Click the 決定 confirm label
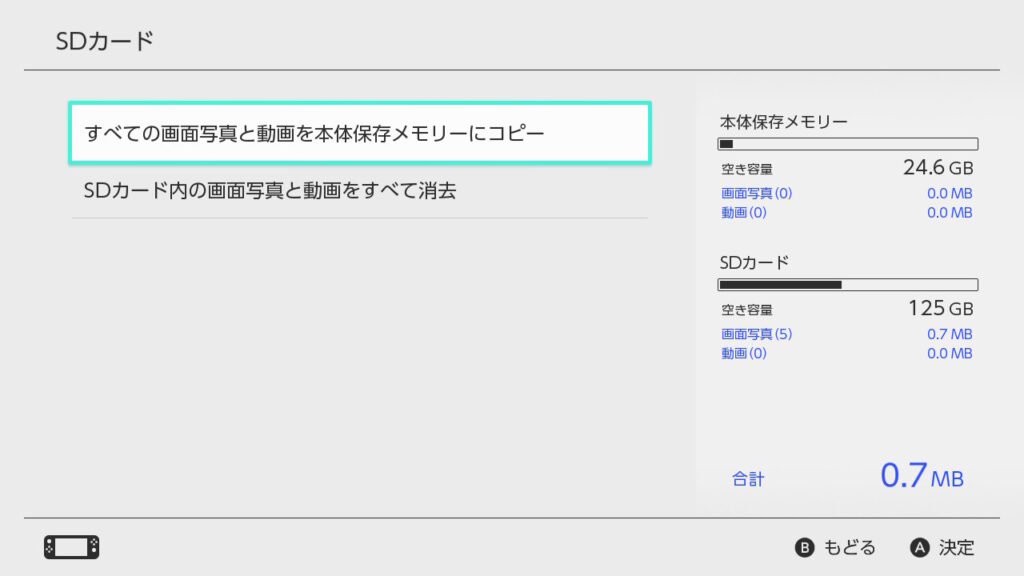Screen dimensions: 1024x576 (x=957, y=547)
